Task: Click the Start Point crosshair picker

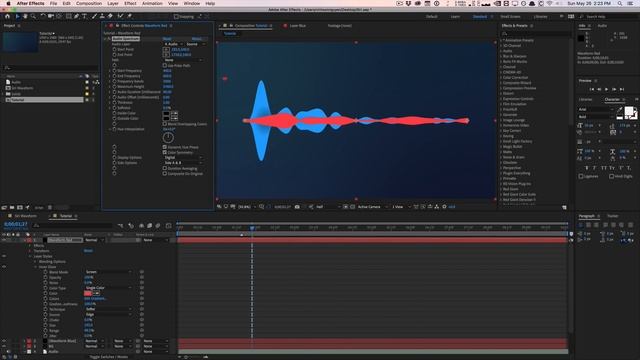Action: pyautogui.click(x=166, y=49)
